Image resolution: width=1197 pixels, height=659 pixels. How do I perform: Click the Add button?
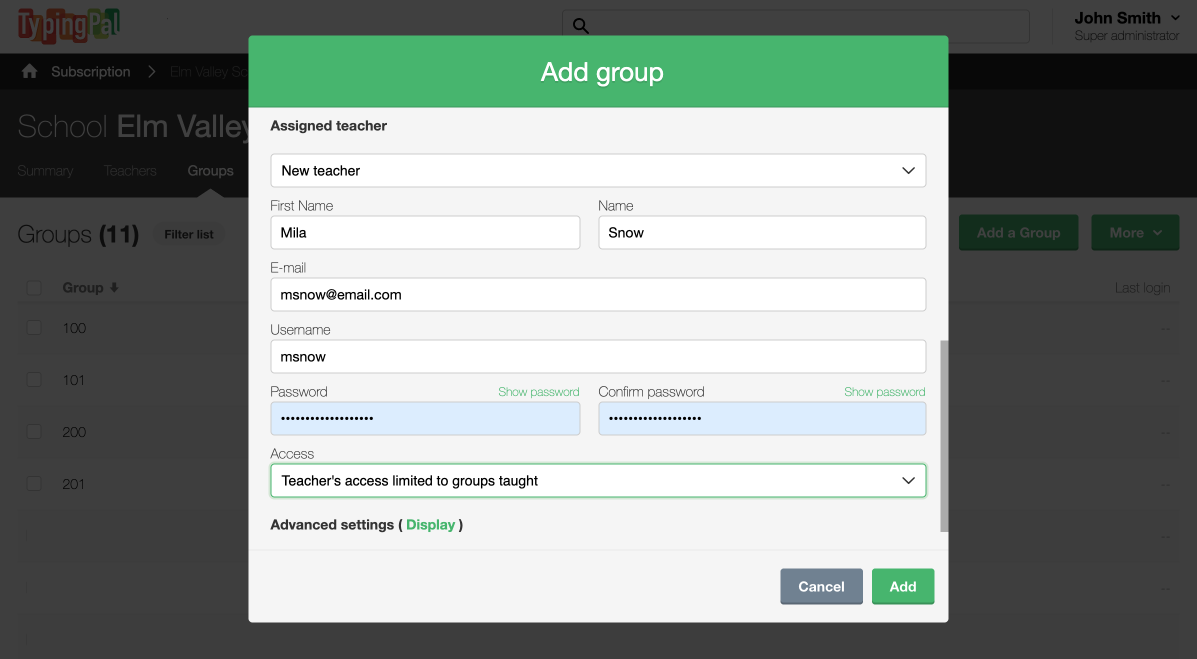902,587
